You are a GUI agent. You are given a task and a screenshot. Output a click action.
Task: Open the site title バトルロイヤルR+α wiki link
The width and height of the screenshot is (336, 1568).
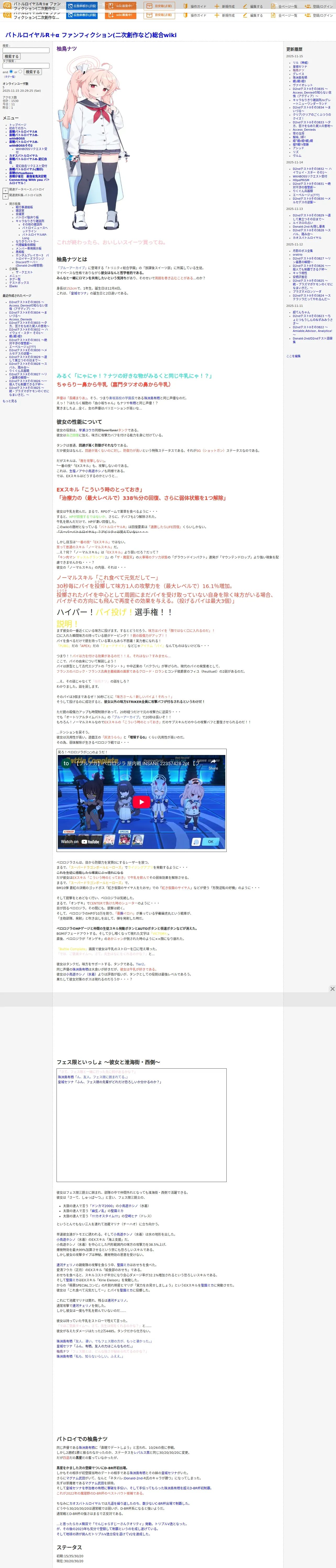point(91,35)
